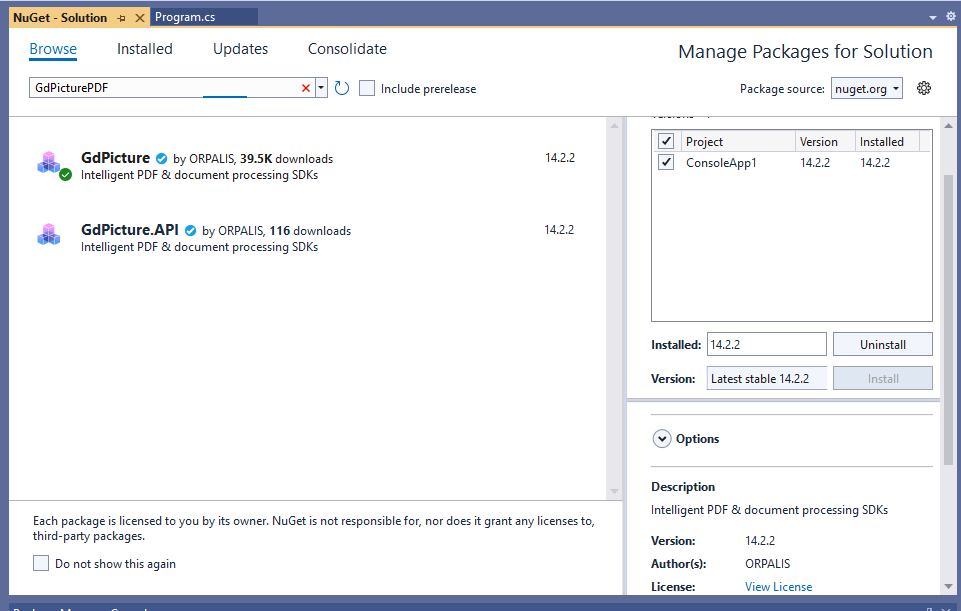Enable Include prerelease packages
Screen dimensions: 961x611
(x=367, y=88)
